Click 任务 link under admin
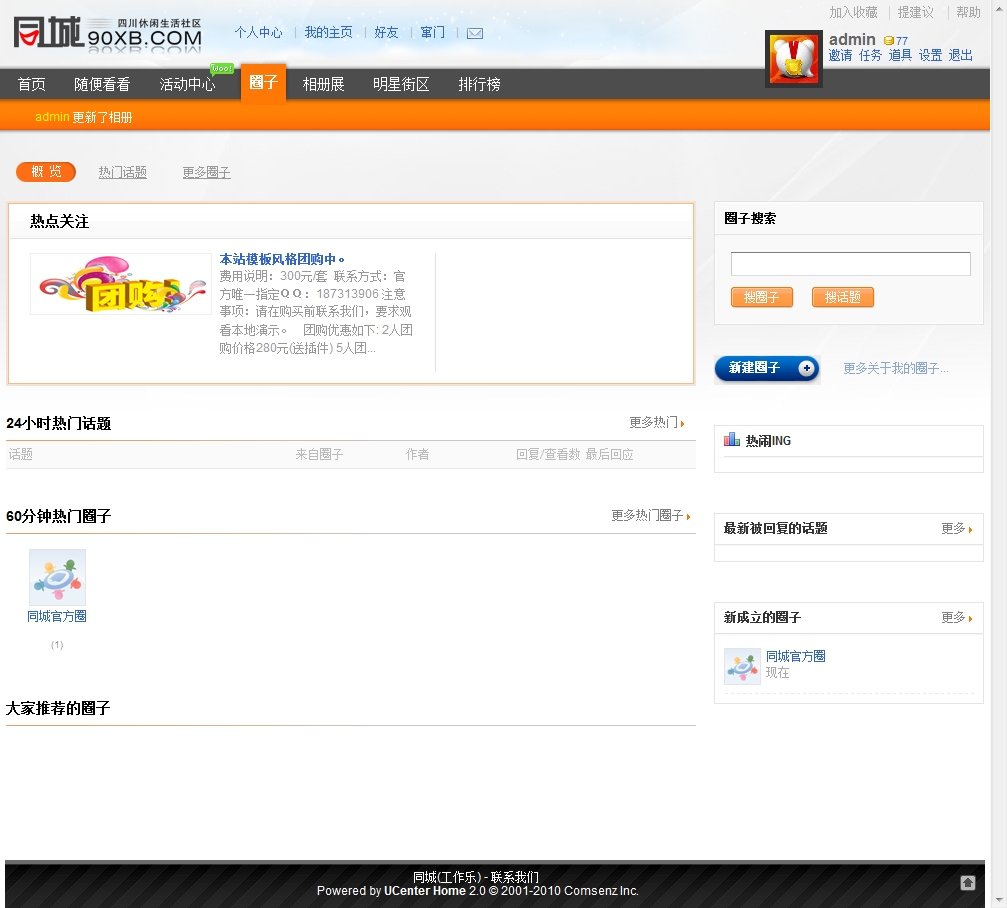The width and height of the screenshot is (1007, 908). pos(870,55)
